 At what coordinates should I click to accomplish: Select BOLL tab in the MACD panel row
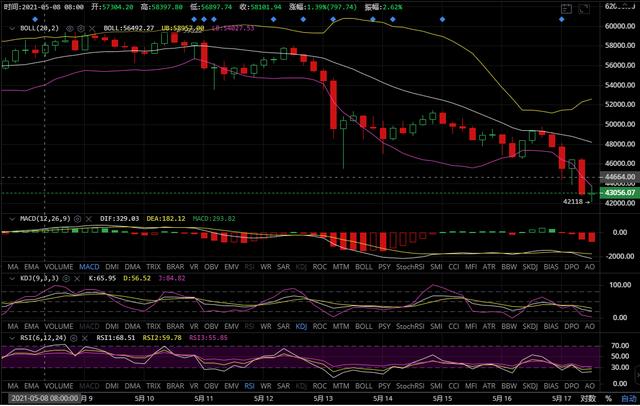click(364, 267)
